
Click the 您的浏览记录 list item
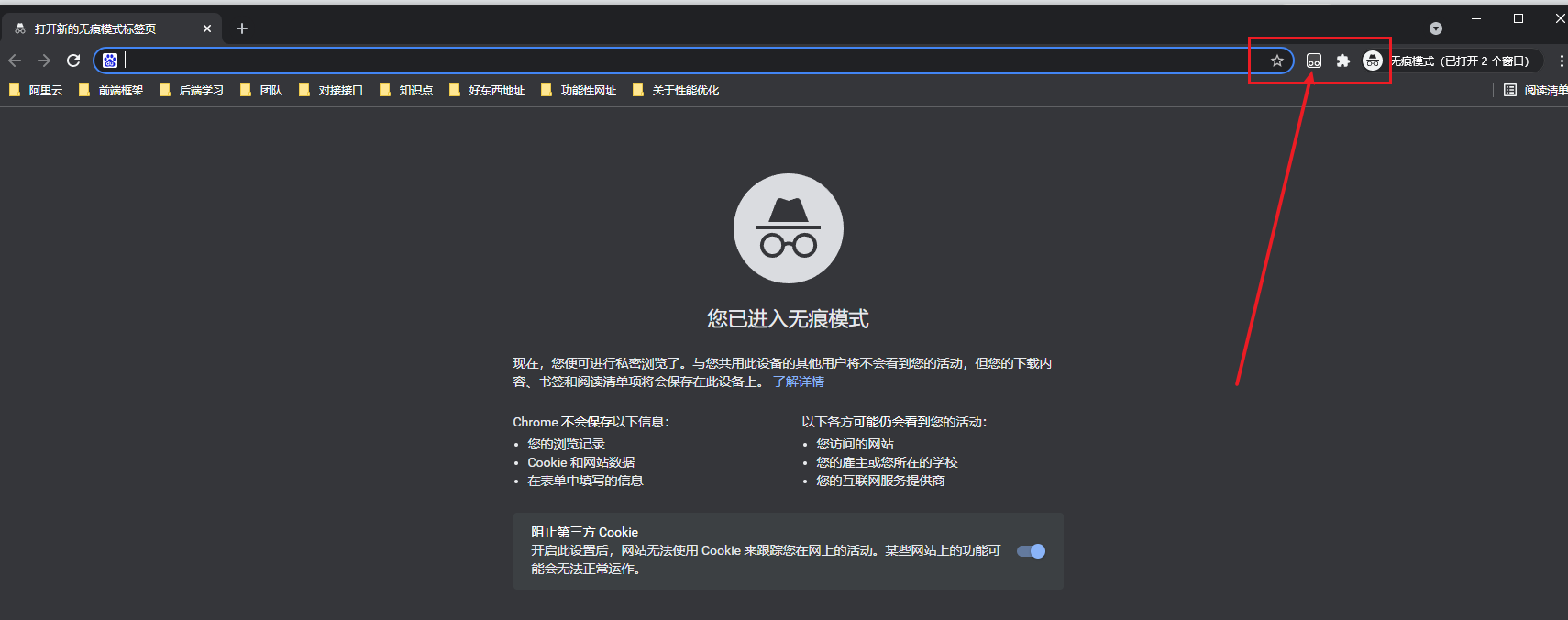(x=566, y=444)
